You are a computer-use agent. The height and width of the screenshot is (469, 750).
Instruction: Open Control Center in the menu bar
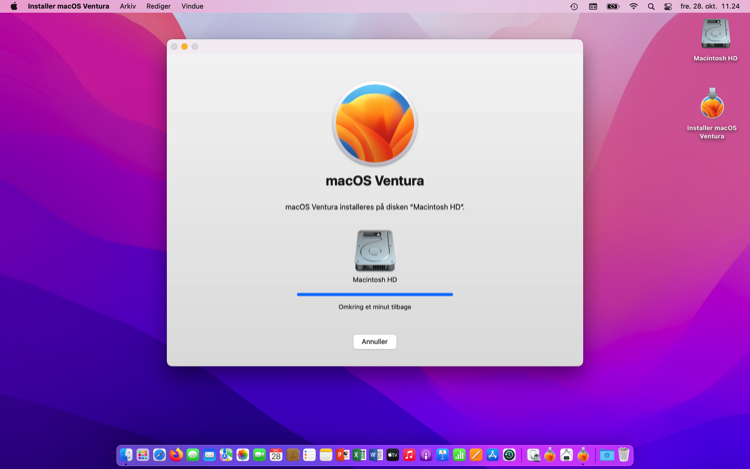pyautogui.click(x=668, y=6)
